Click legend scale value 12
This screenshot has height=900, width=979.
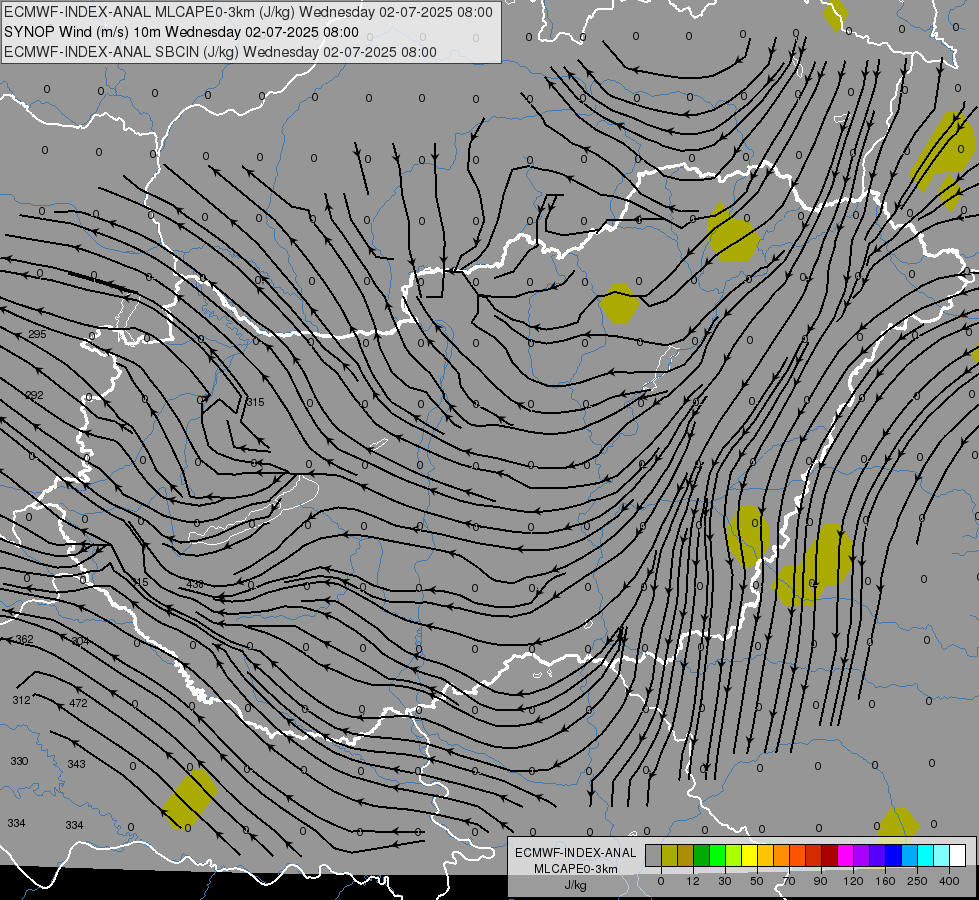(693, 881)
